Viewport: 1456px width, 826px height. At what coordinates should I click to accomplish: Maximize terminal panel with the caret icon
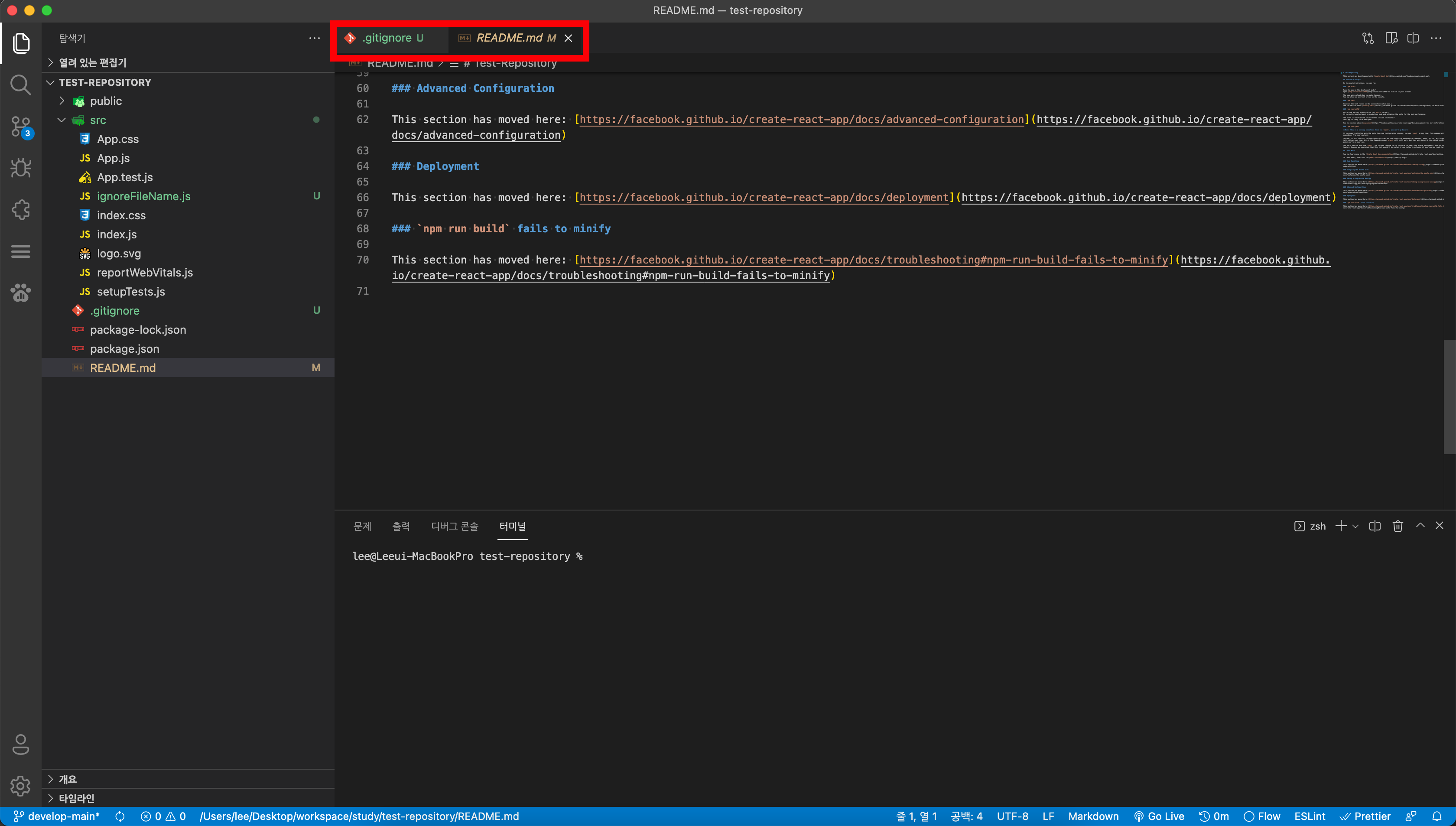[1420, 526]
